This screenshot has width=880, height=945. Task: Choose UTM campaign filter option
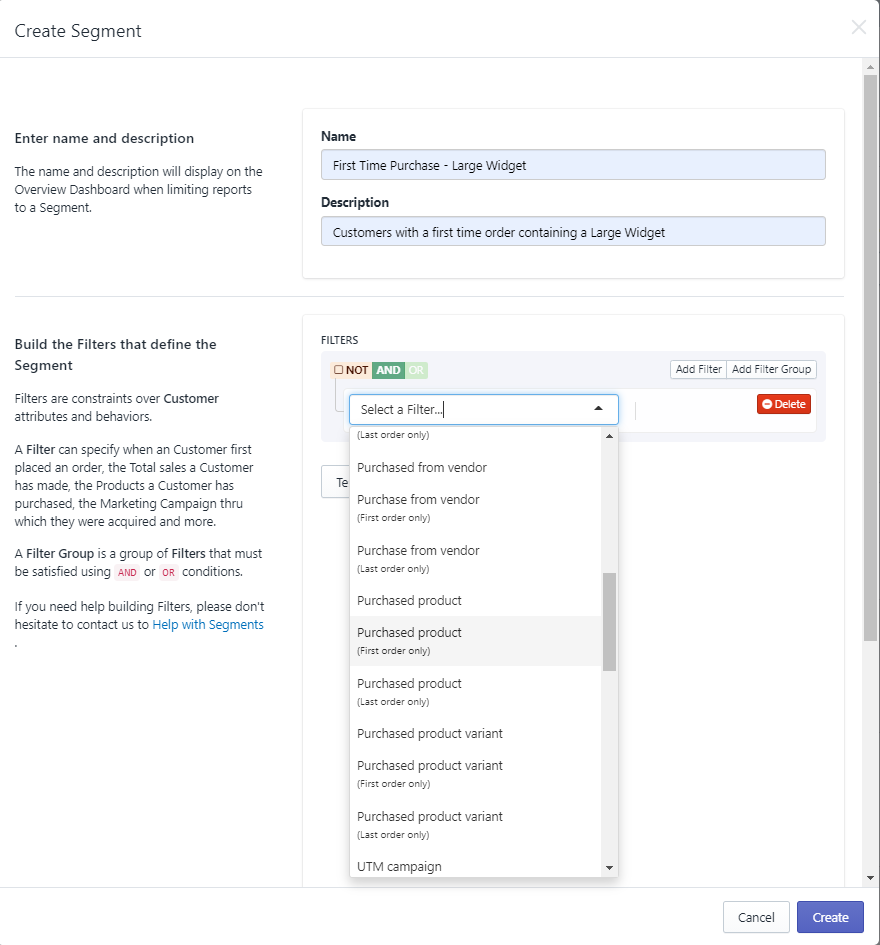[x=476, y=866]
